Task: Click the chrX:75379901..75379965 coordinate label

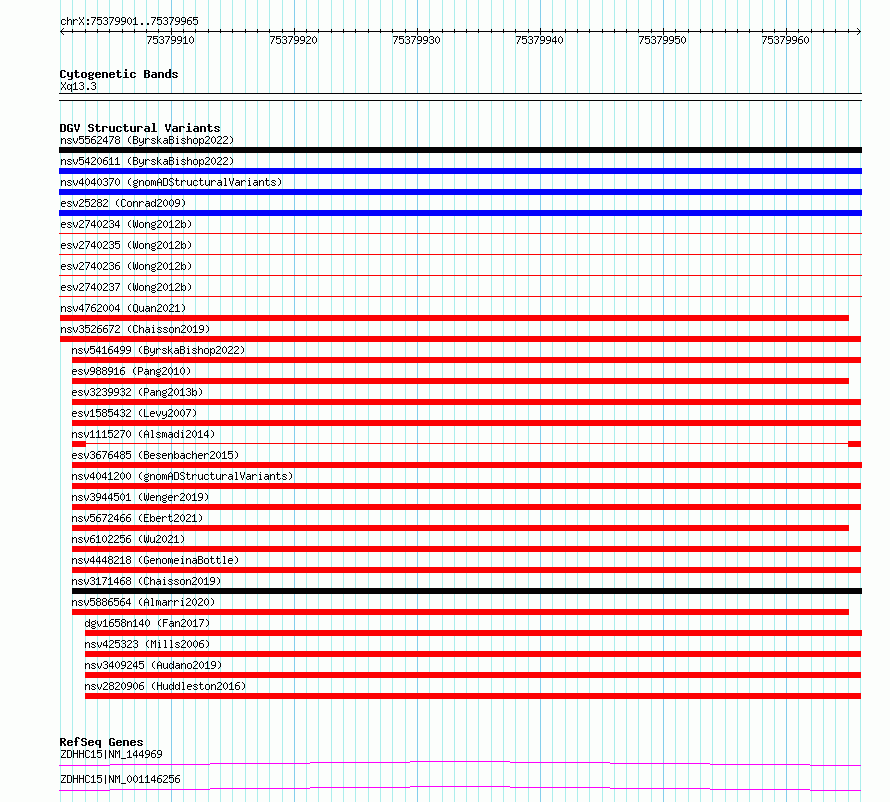Action: [129, 21]
